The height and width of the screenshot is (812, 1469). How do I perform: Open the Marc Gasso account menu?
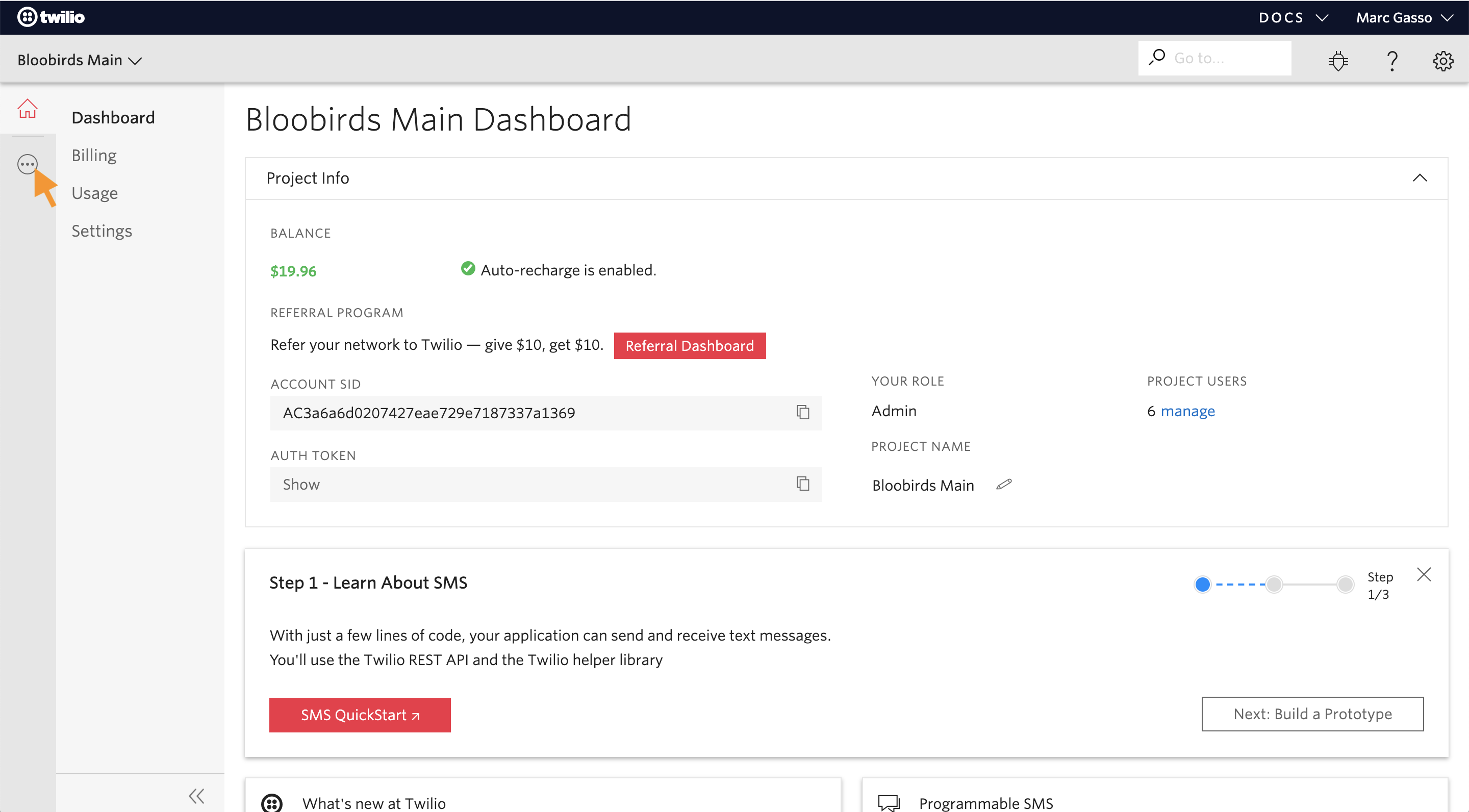(x=1405, y=18)
